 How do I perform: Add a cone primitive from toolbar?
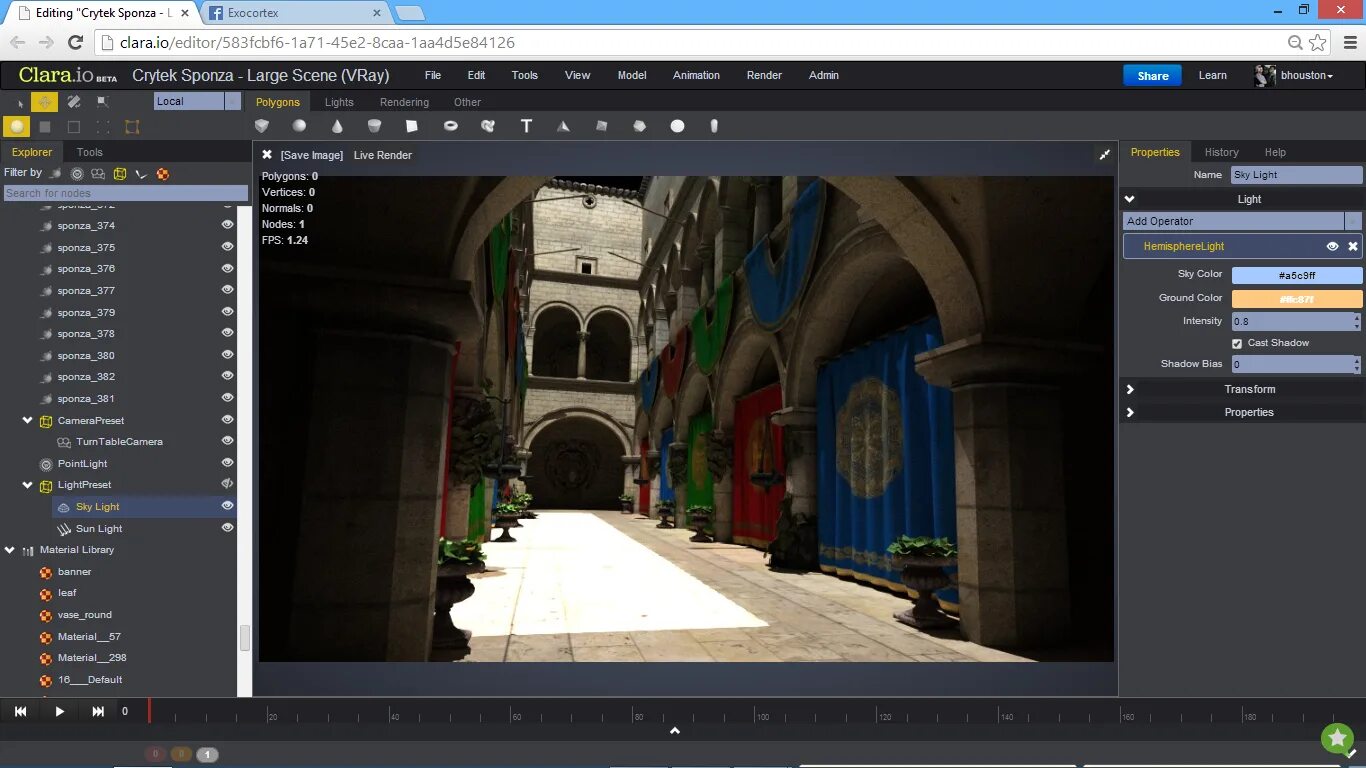[x=337, y=126]
